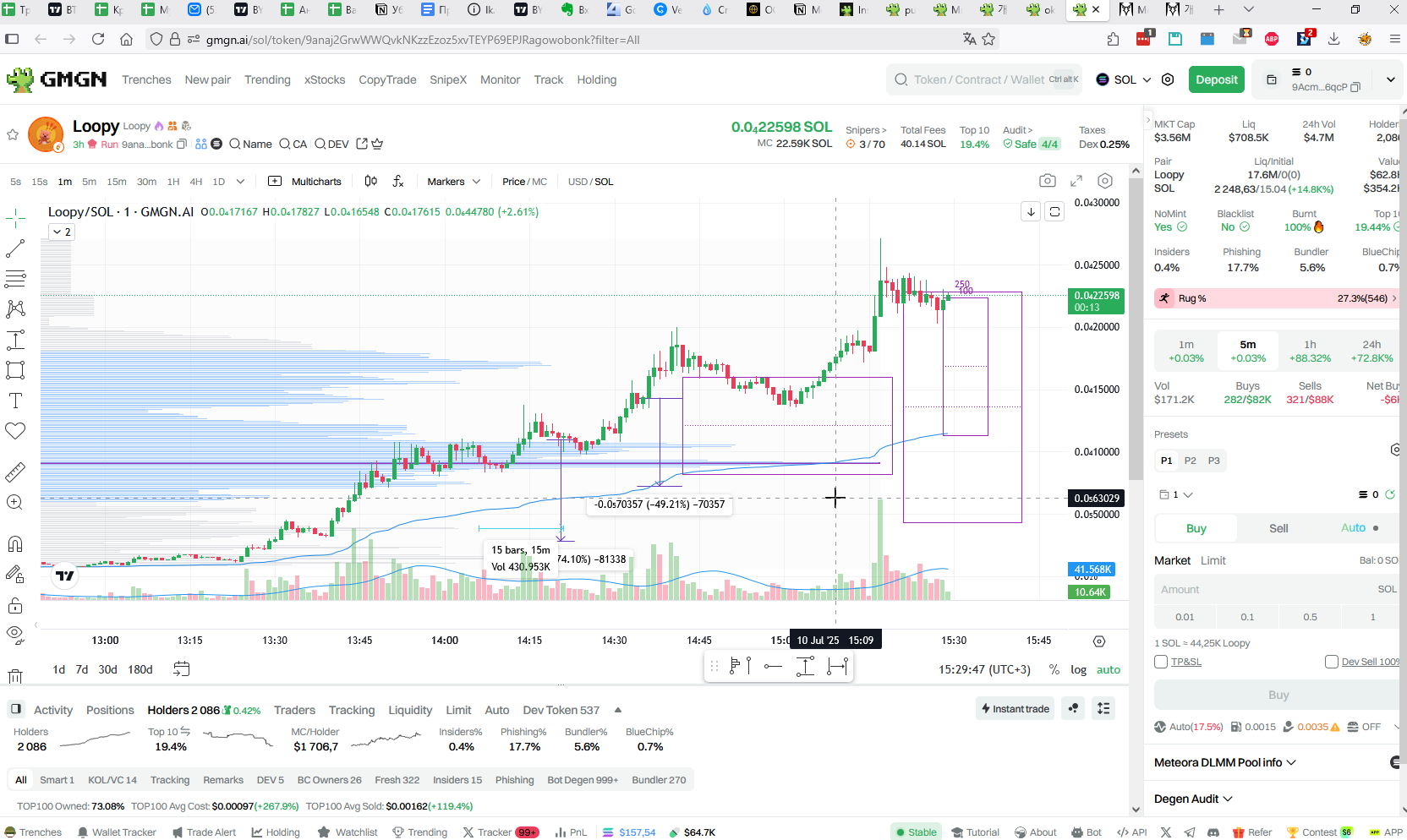Image resolution: width=1407 pixels, height=840 pixels.
Task: Select the pattern drawing tool
Action: 15,309
